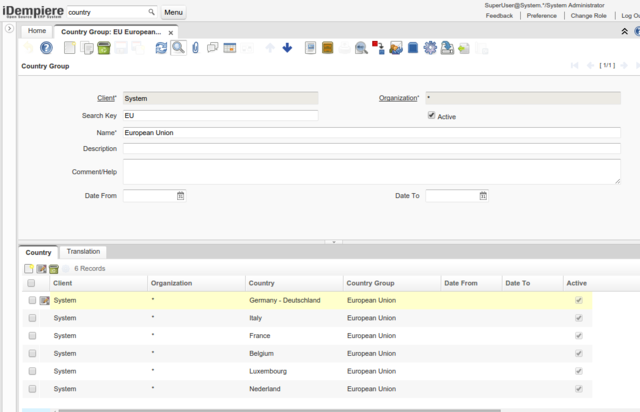Image resolution: width=640 pixels, height=412 pixels.
Task: Click the Preference link
Action: pos(541,16)
